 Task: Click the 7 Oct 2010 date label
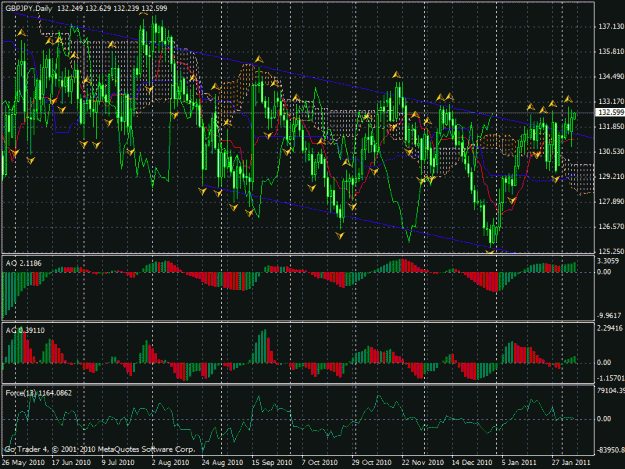coord(320,463)
